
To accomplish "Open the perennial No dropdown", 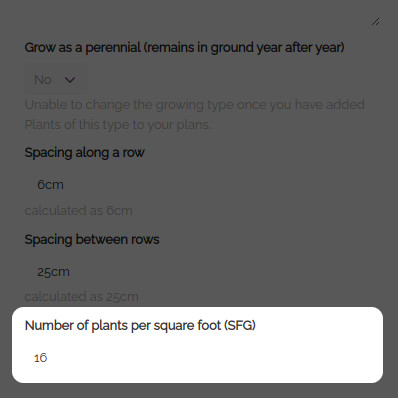I will [57, 80].
